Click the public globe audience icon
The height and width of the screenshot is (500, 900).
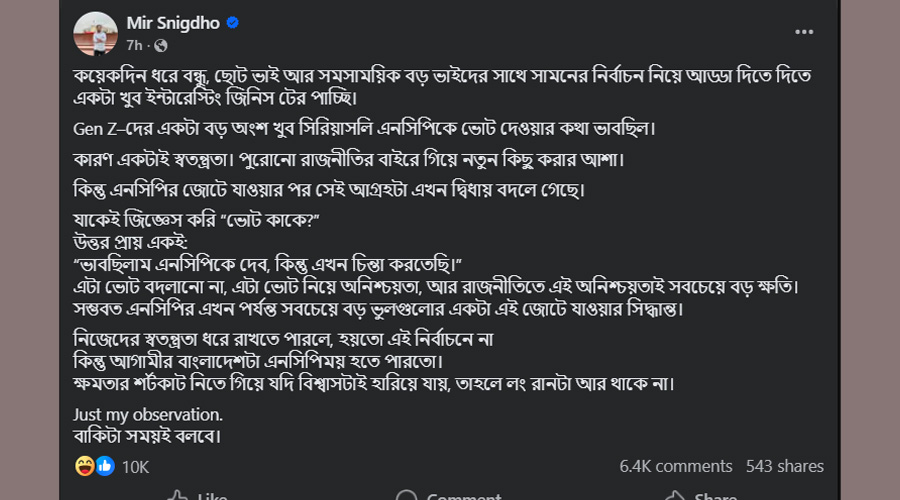point(161,46)
